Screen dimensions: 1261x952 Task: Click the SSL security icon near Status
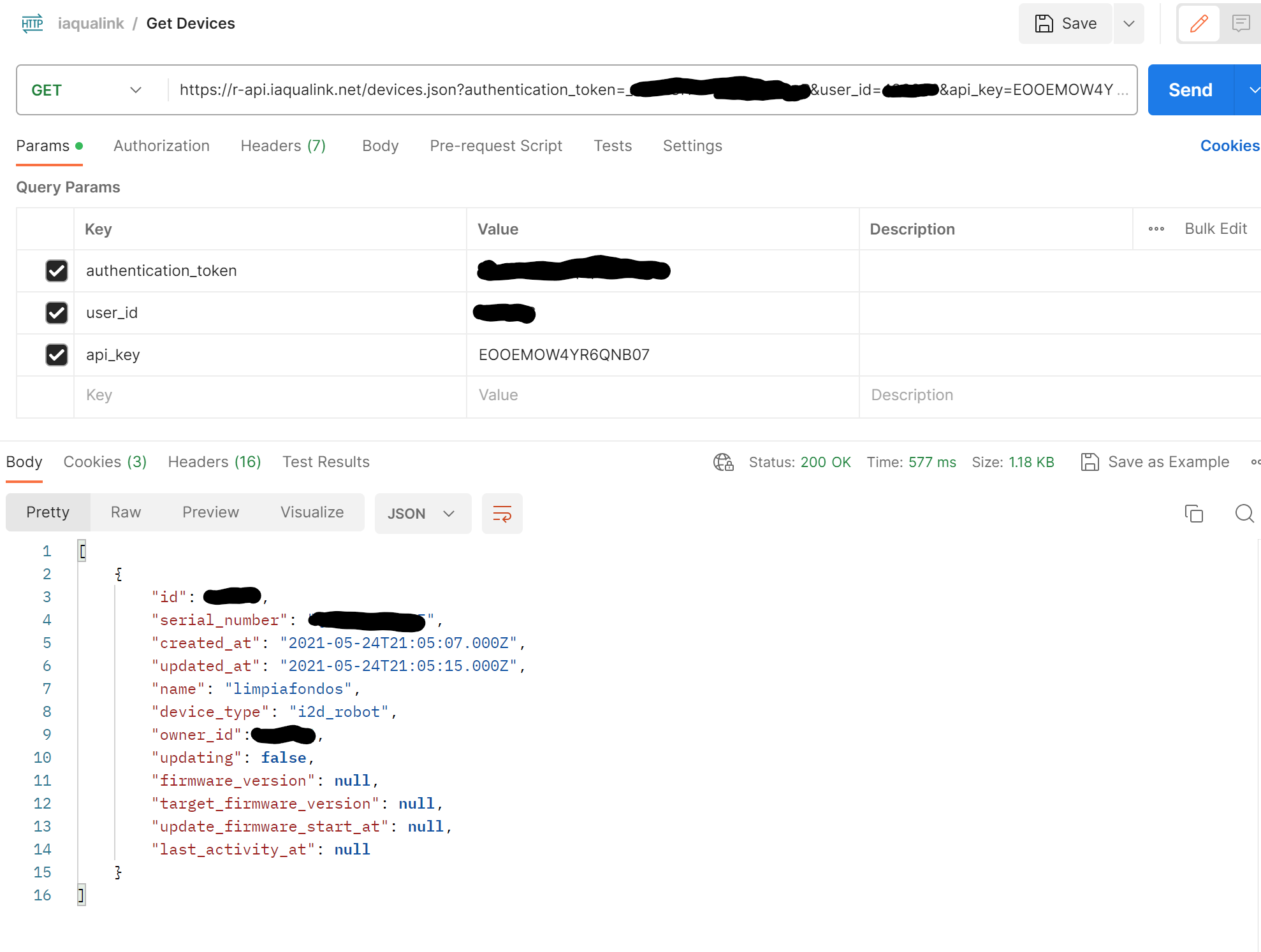pyautogui.click(x=723, y=463)
